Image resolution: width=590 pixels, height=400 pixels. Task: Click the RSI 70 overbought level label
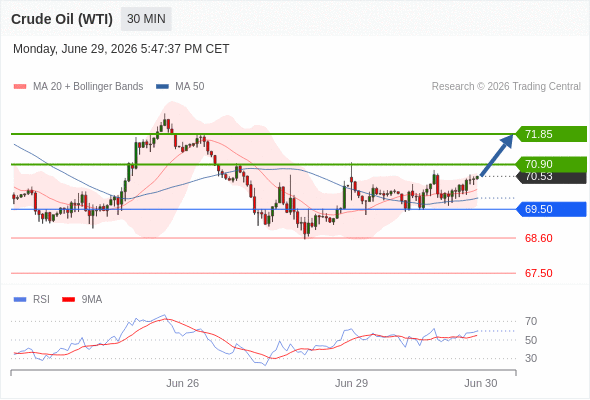531,321
